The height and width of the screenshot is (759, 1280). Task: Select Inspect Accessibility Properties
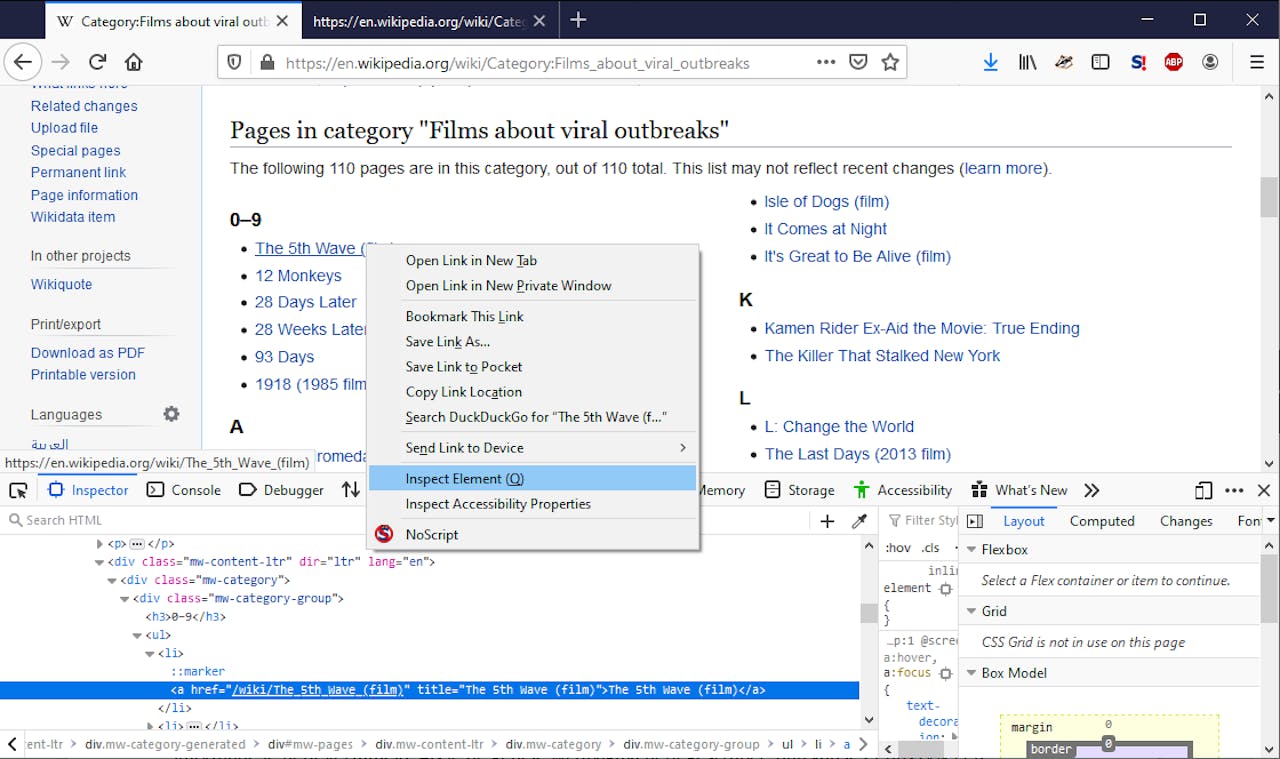point(532,504)
